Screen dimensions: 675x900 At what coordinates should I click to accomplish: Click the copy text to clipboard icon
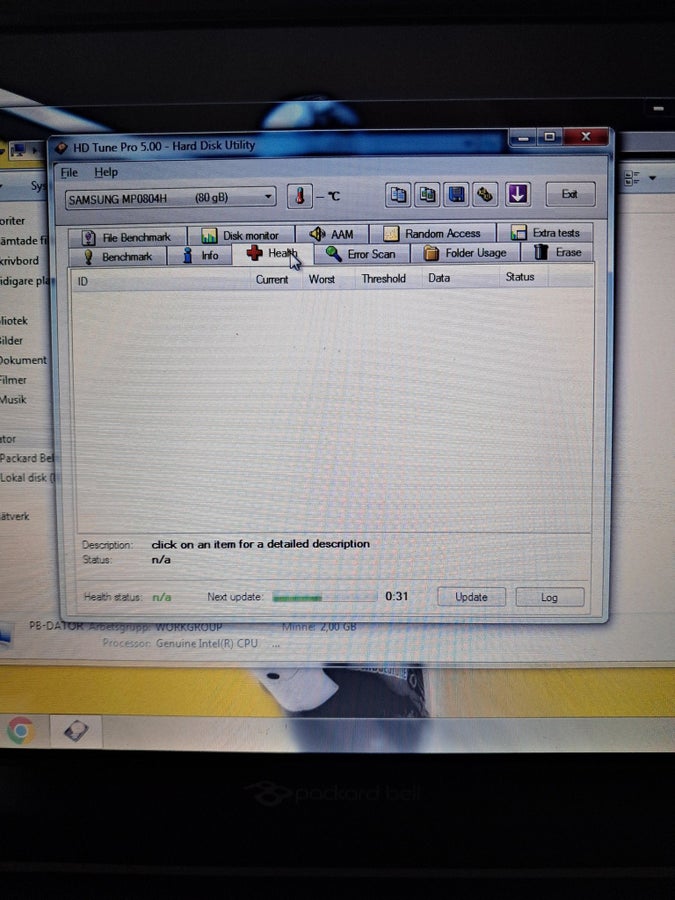point(398,195)
